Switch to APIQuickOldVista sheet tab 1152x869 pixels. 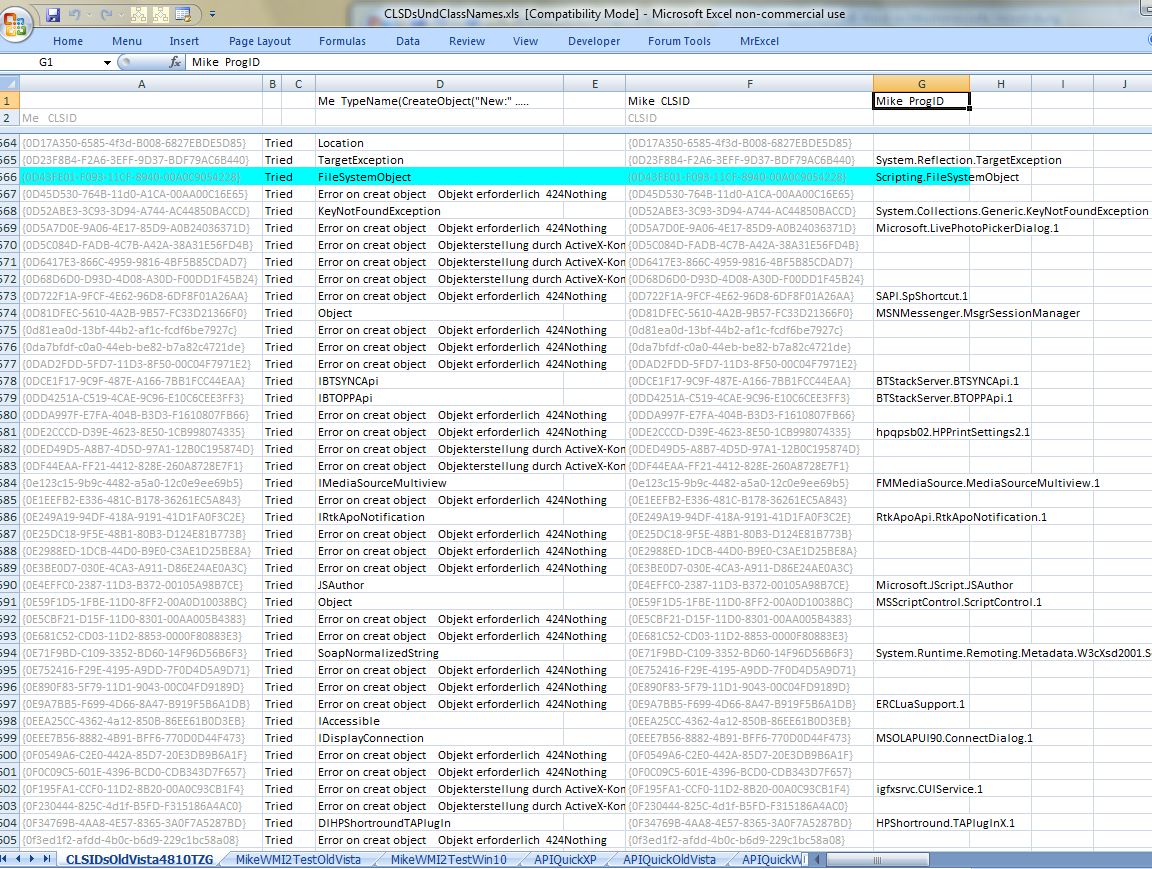(669, 859)
